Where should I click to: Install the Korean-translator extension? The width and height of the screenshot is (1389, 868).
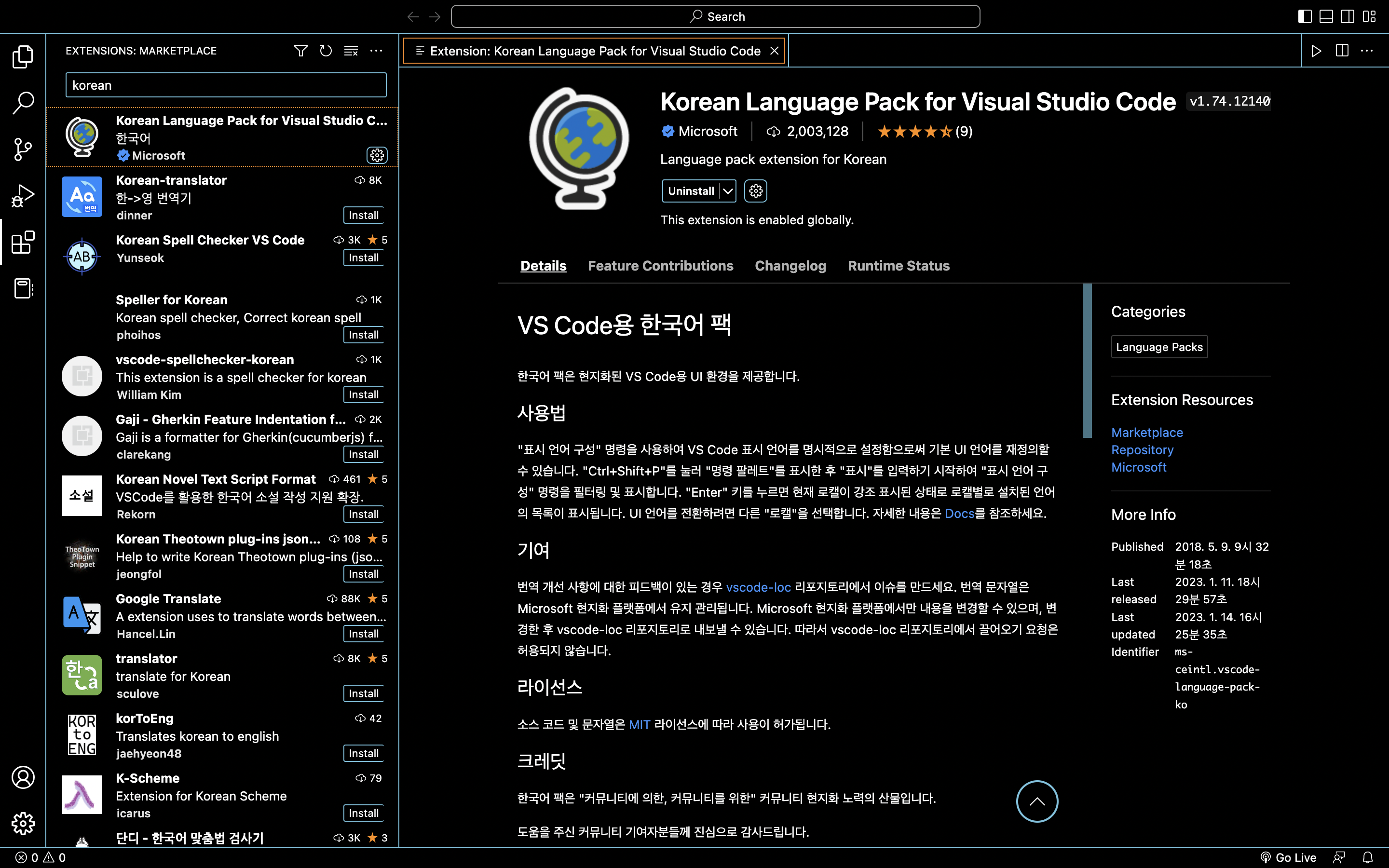click(363, 215)
